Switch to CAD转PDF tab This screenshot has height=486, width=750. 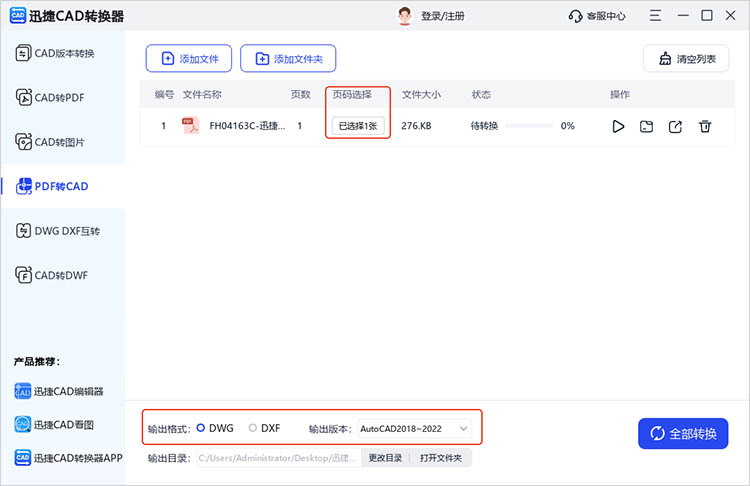coord(62,97)
